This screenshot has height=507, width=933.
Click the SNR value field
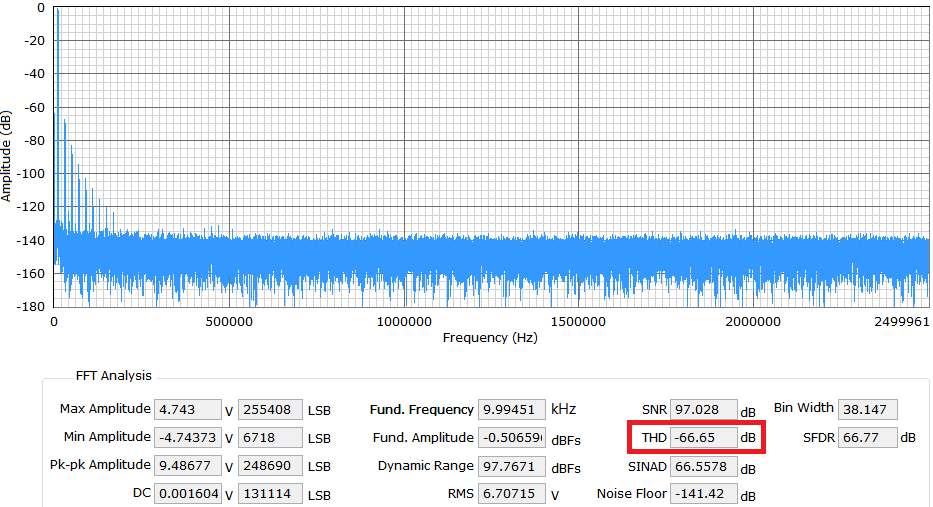(703, 409)
